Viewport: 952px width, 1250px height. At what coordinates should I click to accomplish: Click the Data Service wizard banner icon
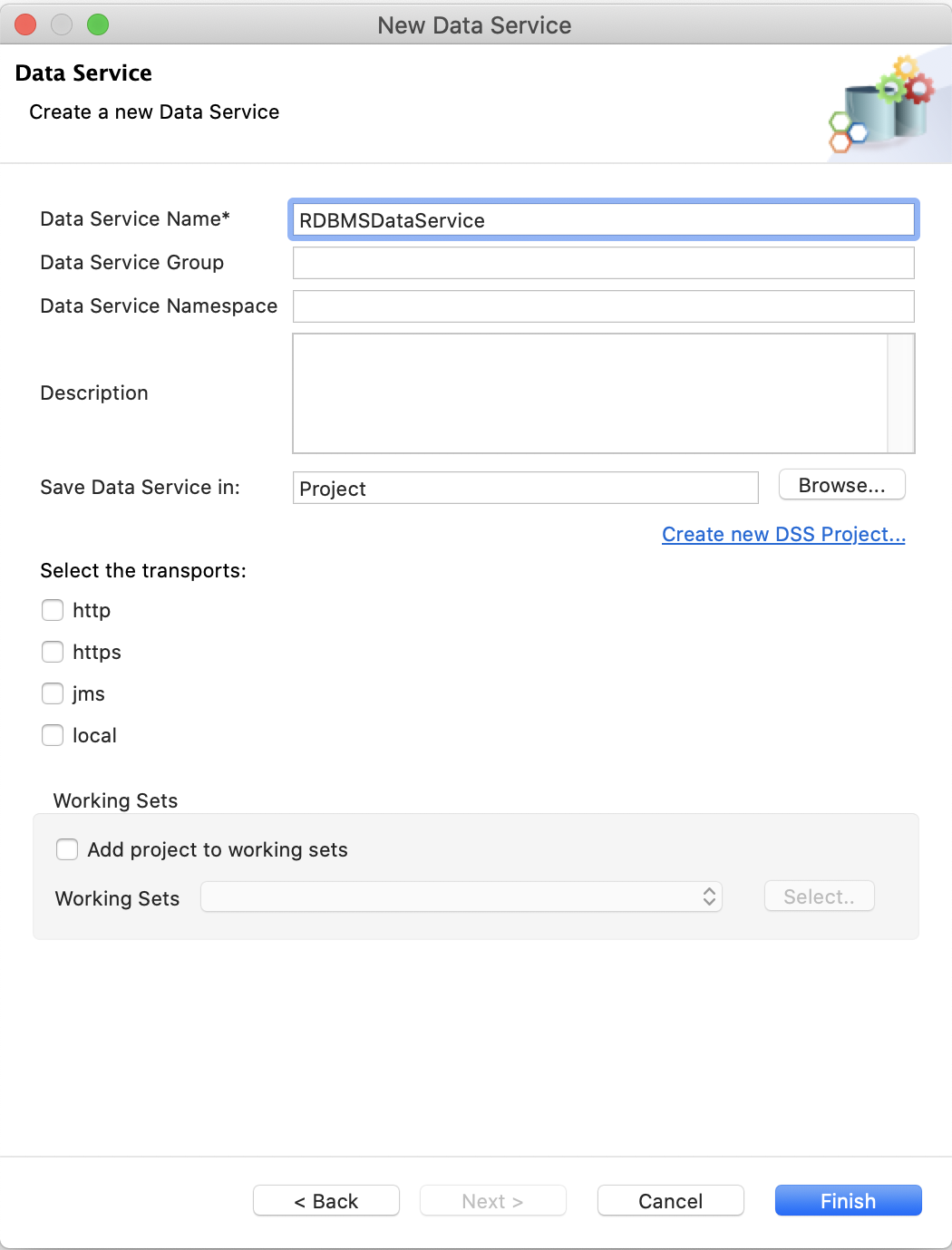tap(882, 104)
